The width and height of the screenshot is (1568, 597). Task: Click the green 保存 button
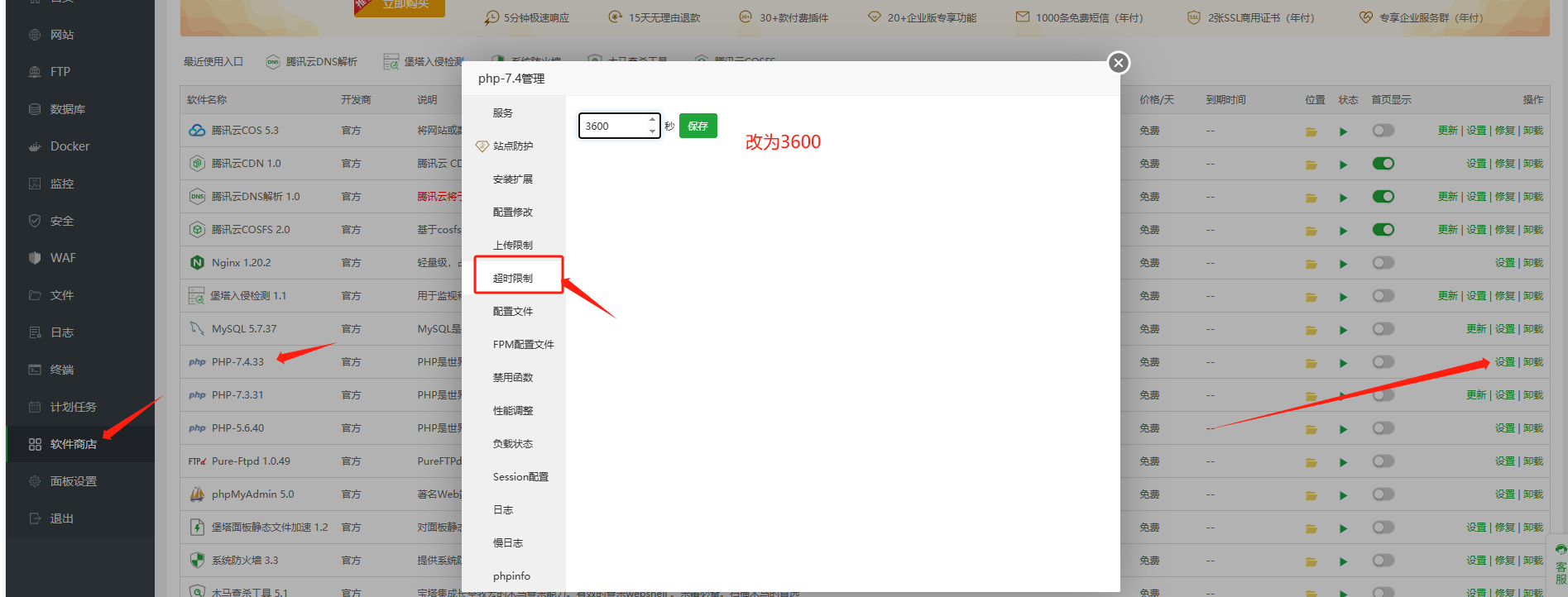tap(698, 126)
